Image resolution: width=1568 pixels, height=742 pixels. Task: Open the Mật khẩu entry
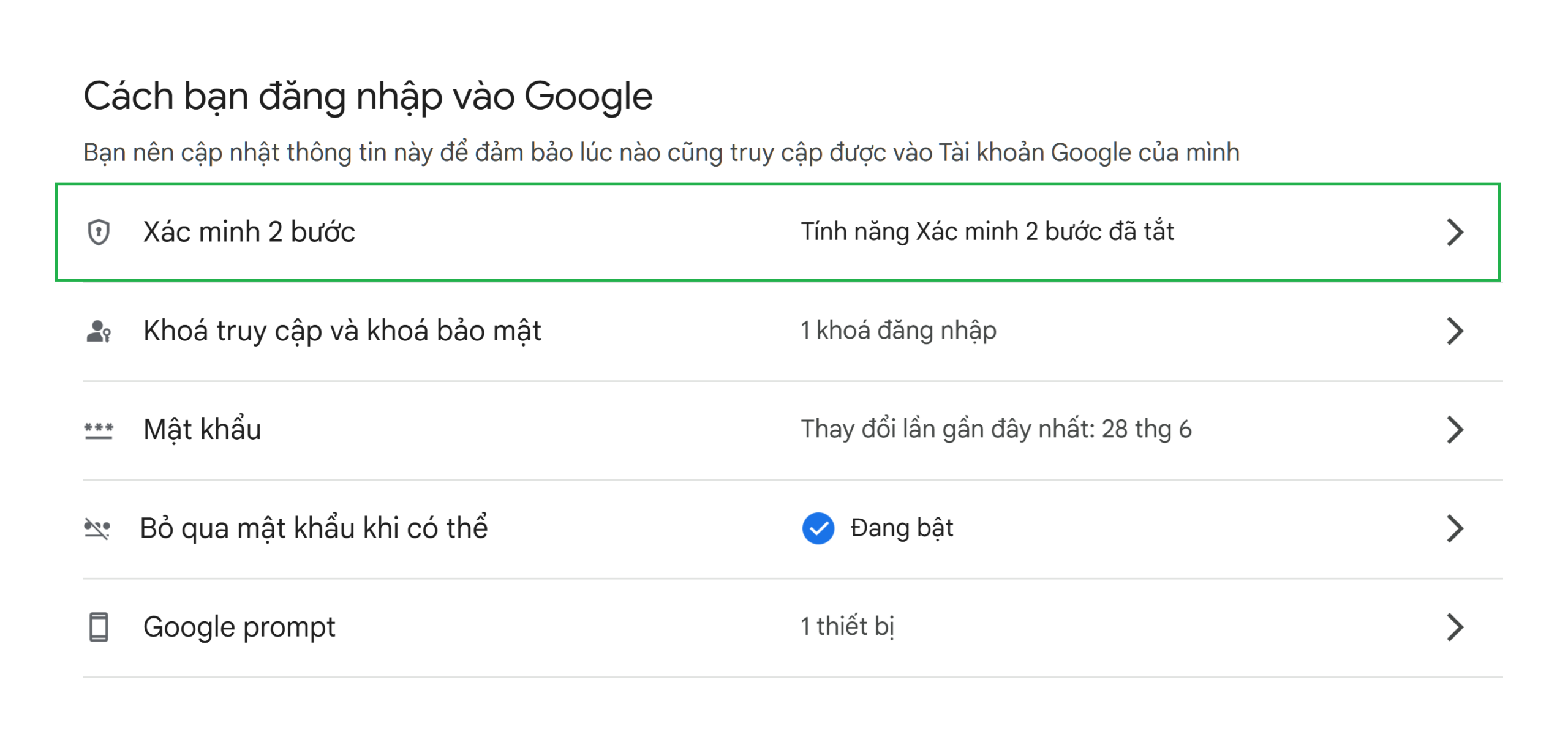(x=793, y=430)
